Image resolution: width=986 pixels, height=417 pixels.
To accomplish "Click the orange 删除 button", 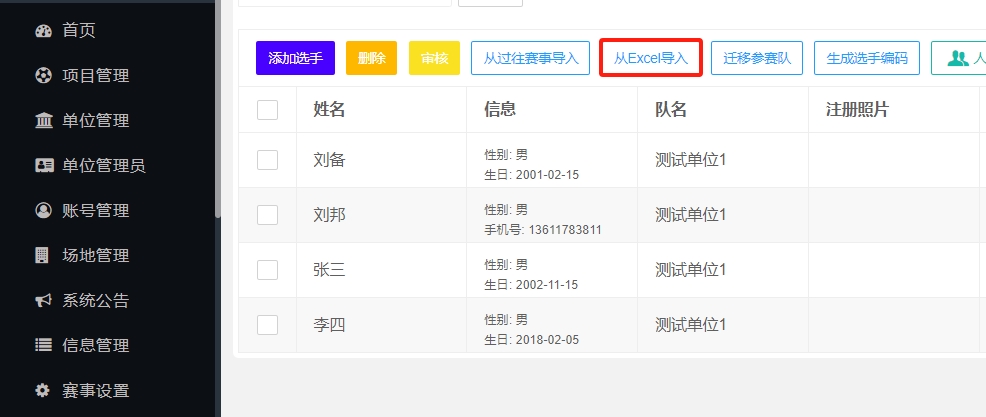I will tap(371, 58).
